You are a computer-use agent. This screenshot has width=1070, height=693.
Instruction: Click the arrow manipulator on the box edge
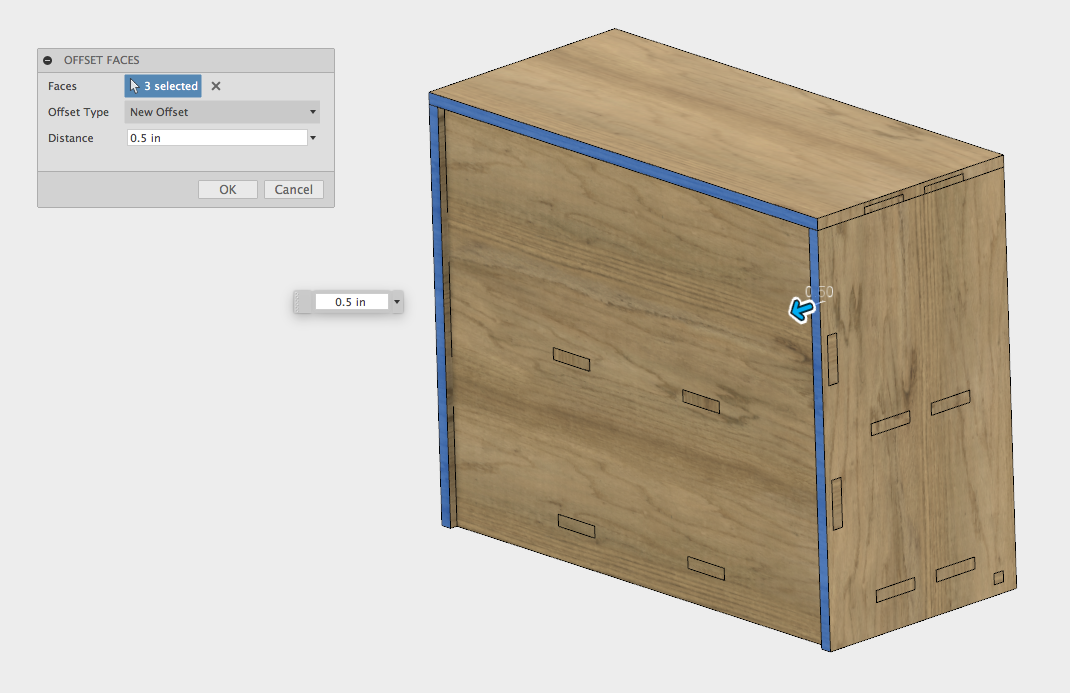(800, 310)
